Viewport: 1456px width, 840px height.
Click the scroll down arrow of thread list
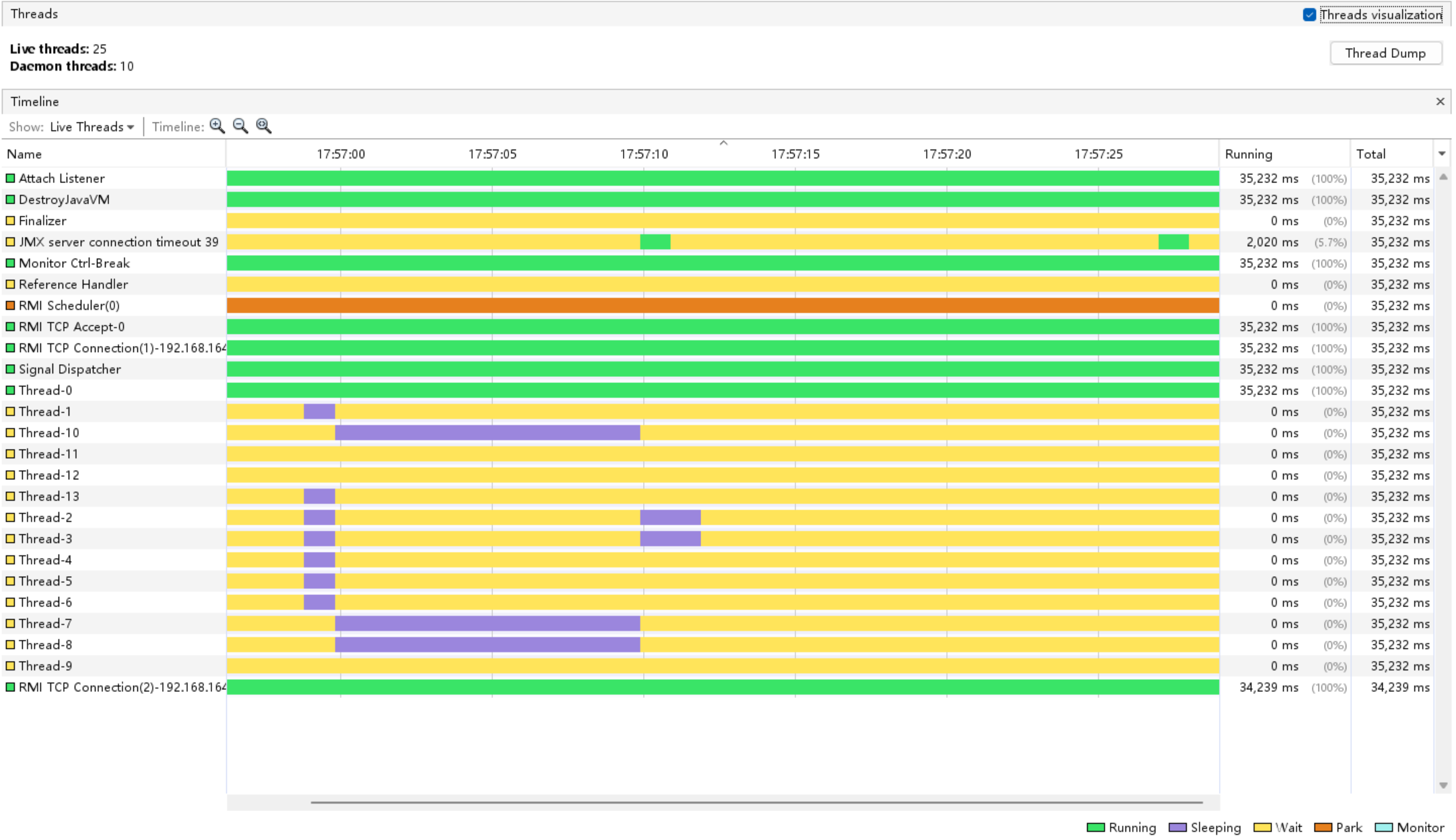(x=1443, y=785)
